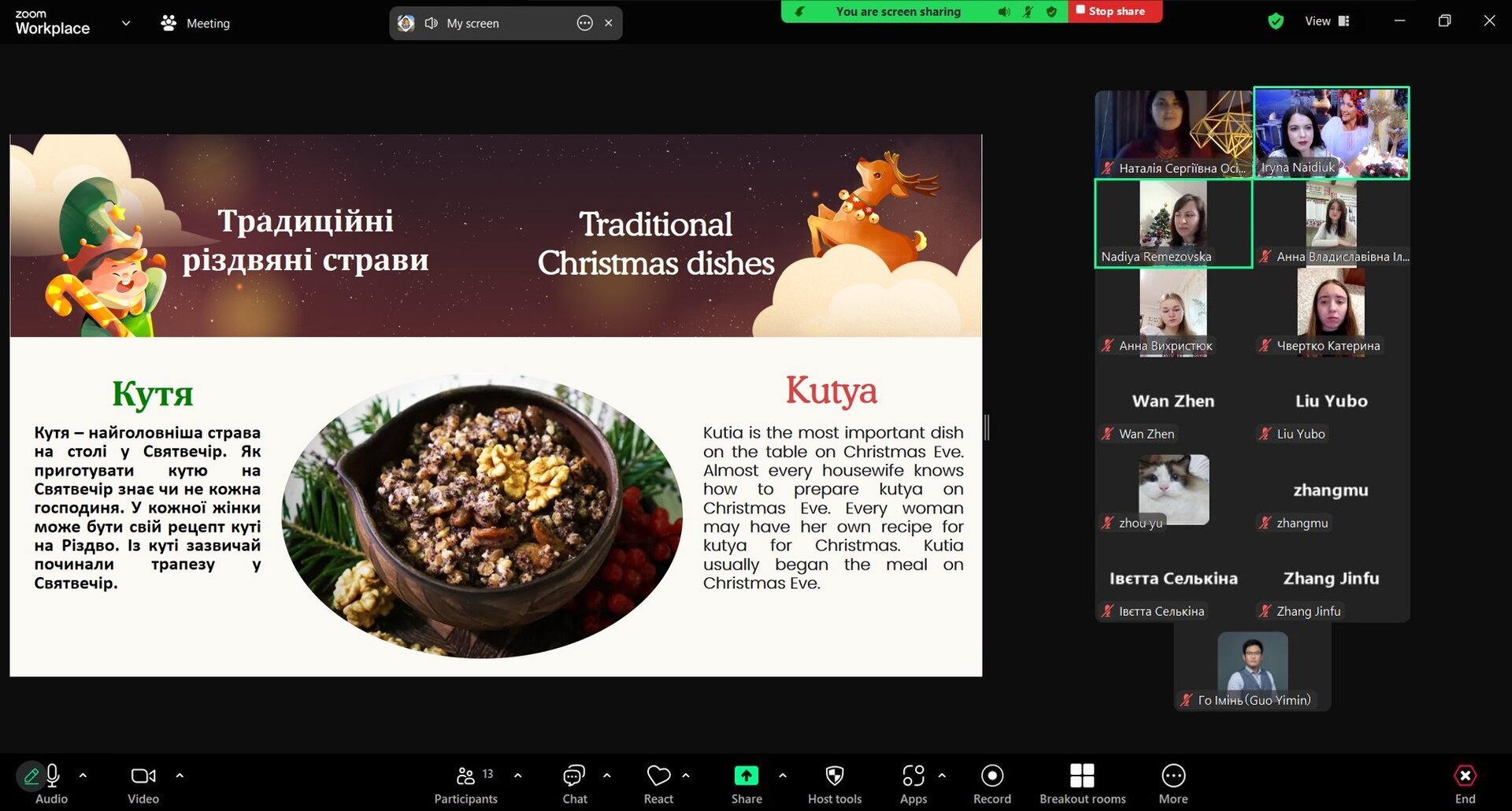Open the Participants panel
Image resolution: width=1512 pixels, height=811 pixels.
click(465, 785)
